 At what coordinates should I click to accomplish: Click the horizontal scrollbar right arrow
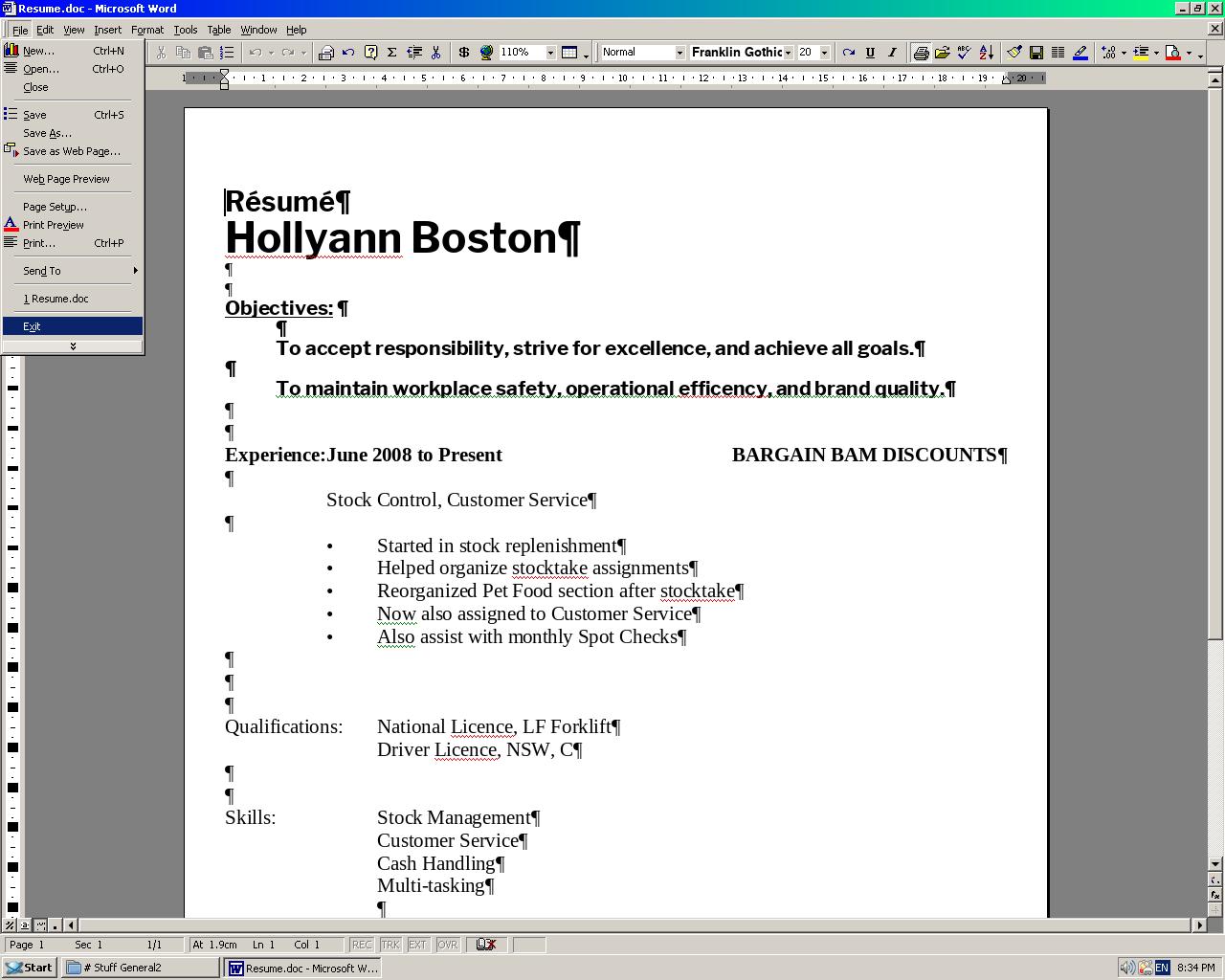(1200, 925)
